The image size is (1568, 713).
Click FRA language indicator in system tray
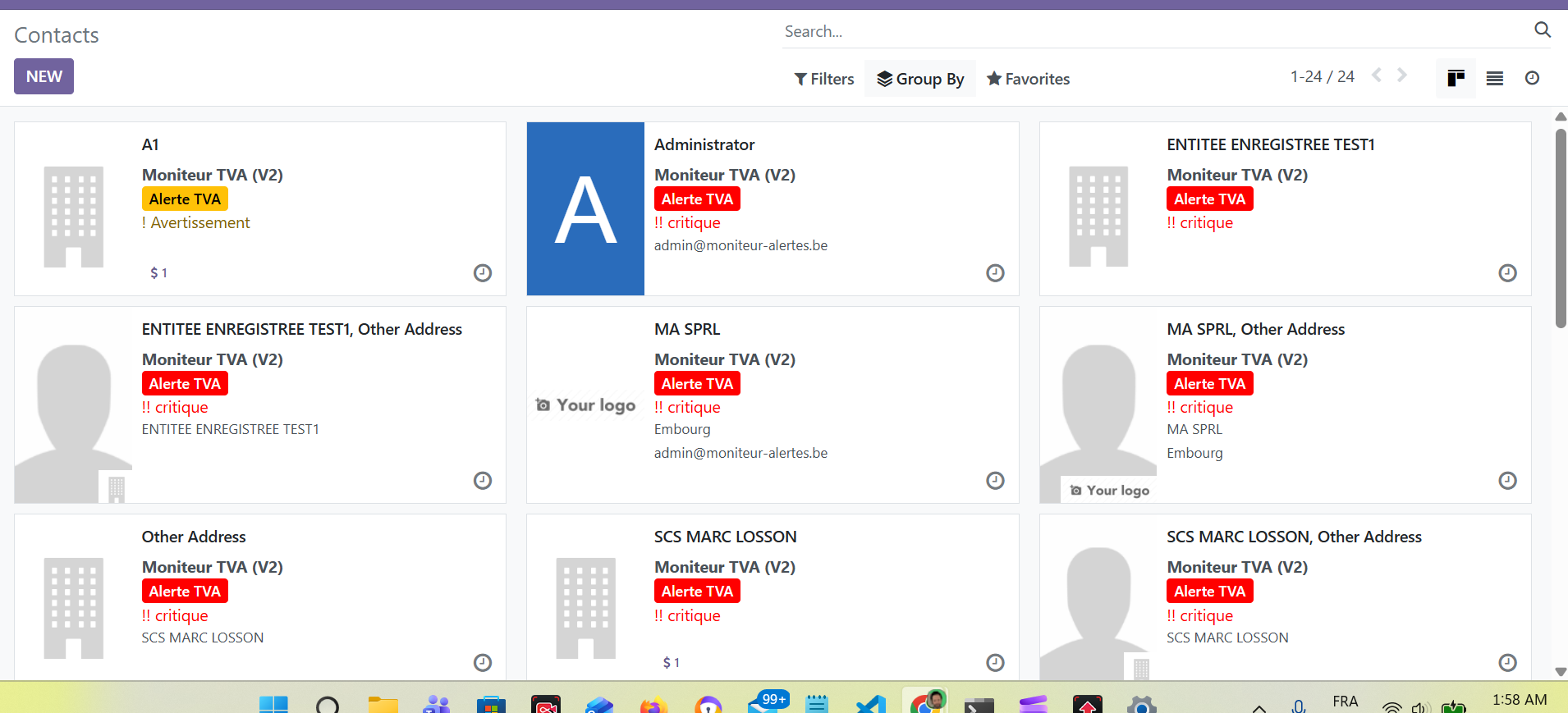tap(1346, 702)
